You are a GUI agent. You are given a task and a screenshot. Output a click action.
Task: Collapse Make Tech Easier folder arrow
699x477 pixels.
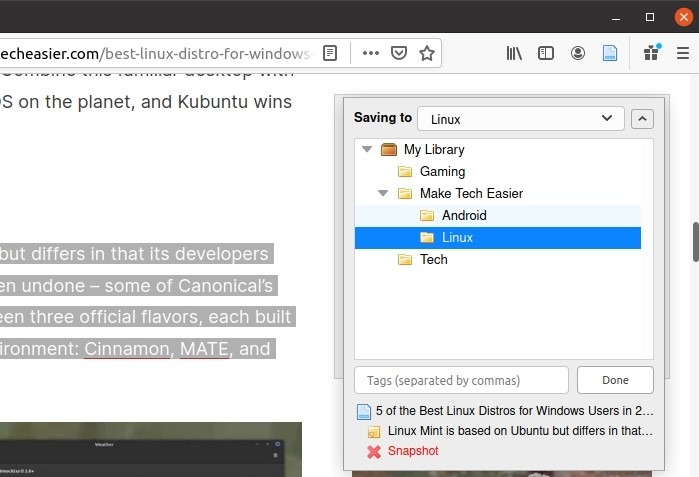click(383, 193)
